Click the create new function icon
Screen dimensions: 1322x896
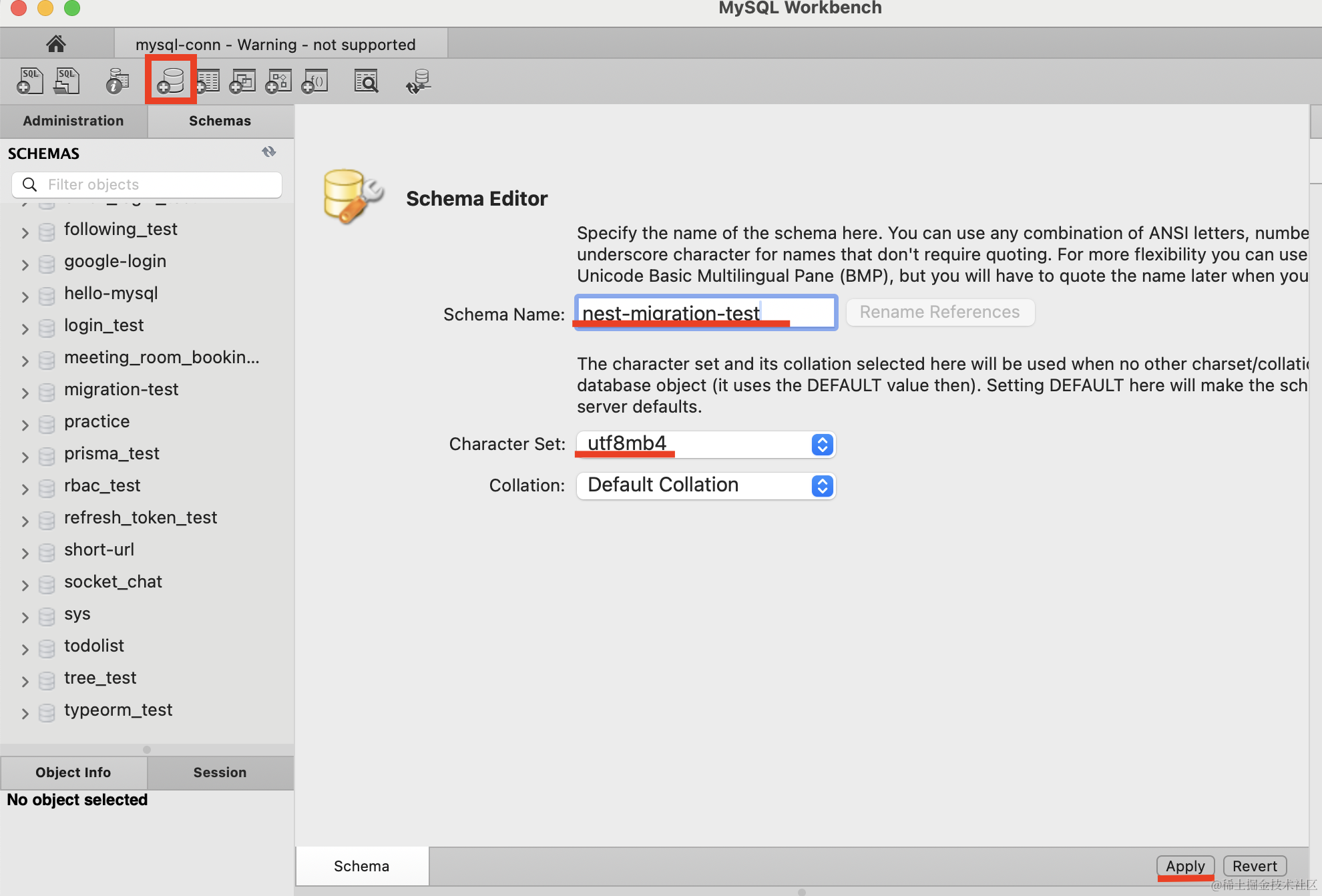pos(315,81)
